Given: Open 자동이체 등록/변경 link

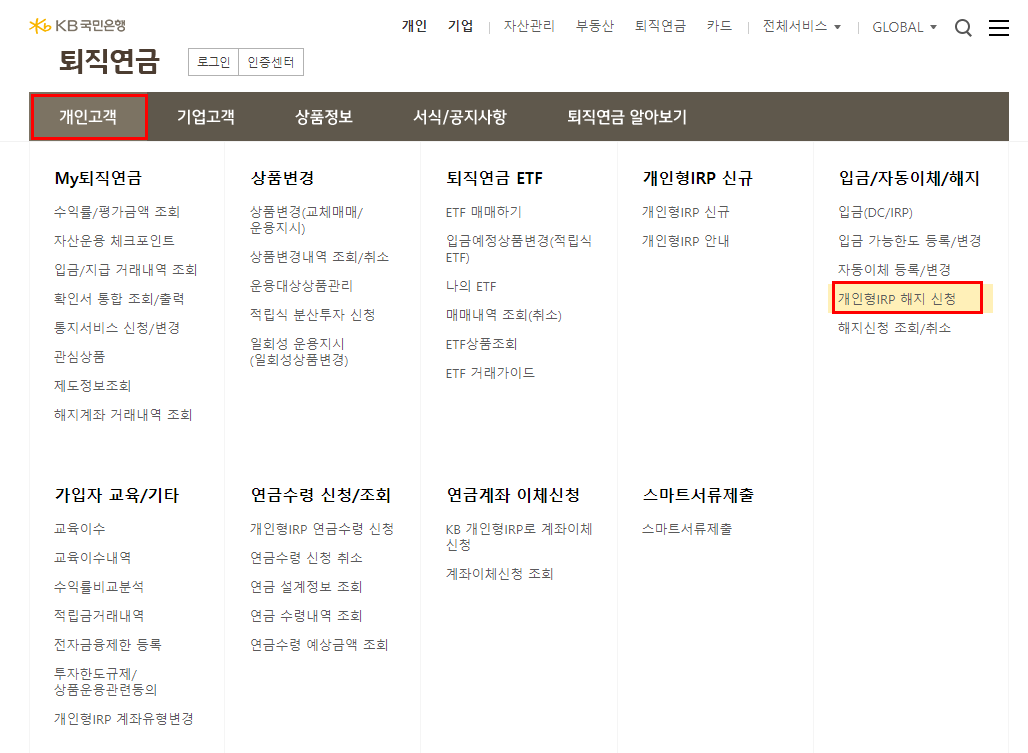Looking at the screenshot, I should point(894,269).
